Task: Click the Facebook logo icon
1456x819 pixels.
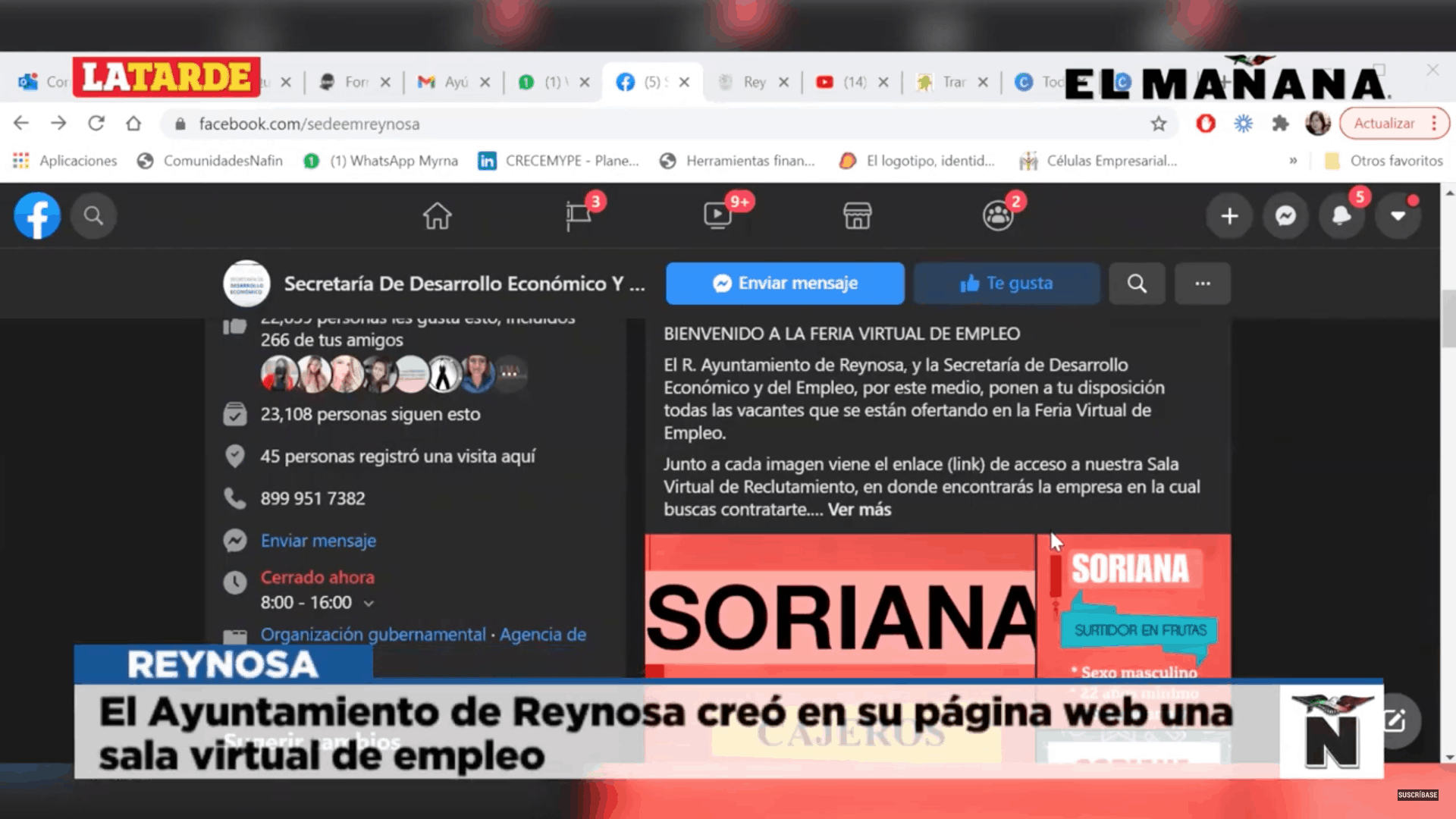Action: [37, 216]
